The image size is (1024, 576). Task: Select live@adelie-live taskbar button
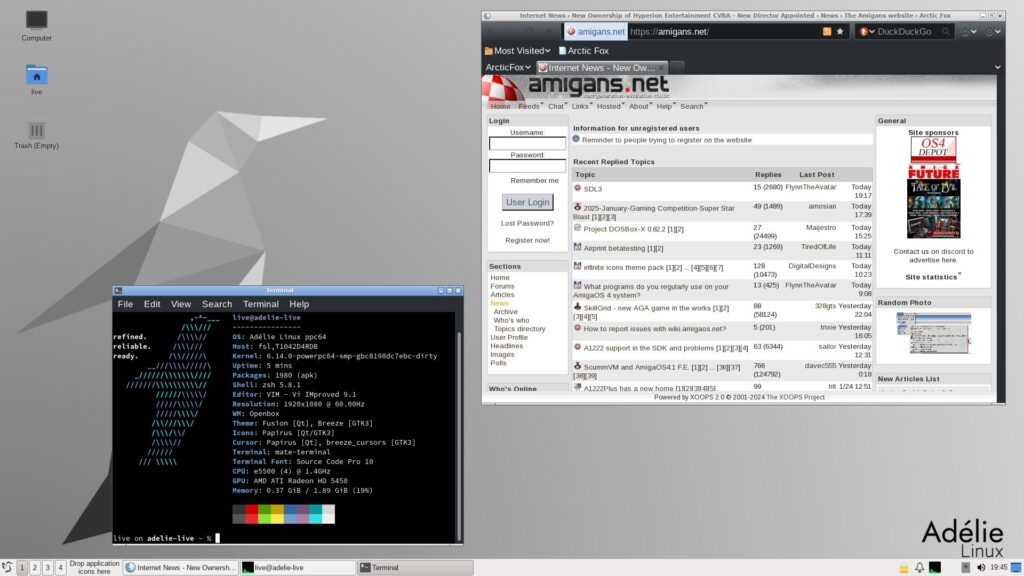click(298, 568)
